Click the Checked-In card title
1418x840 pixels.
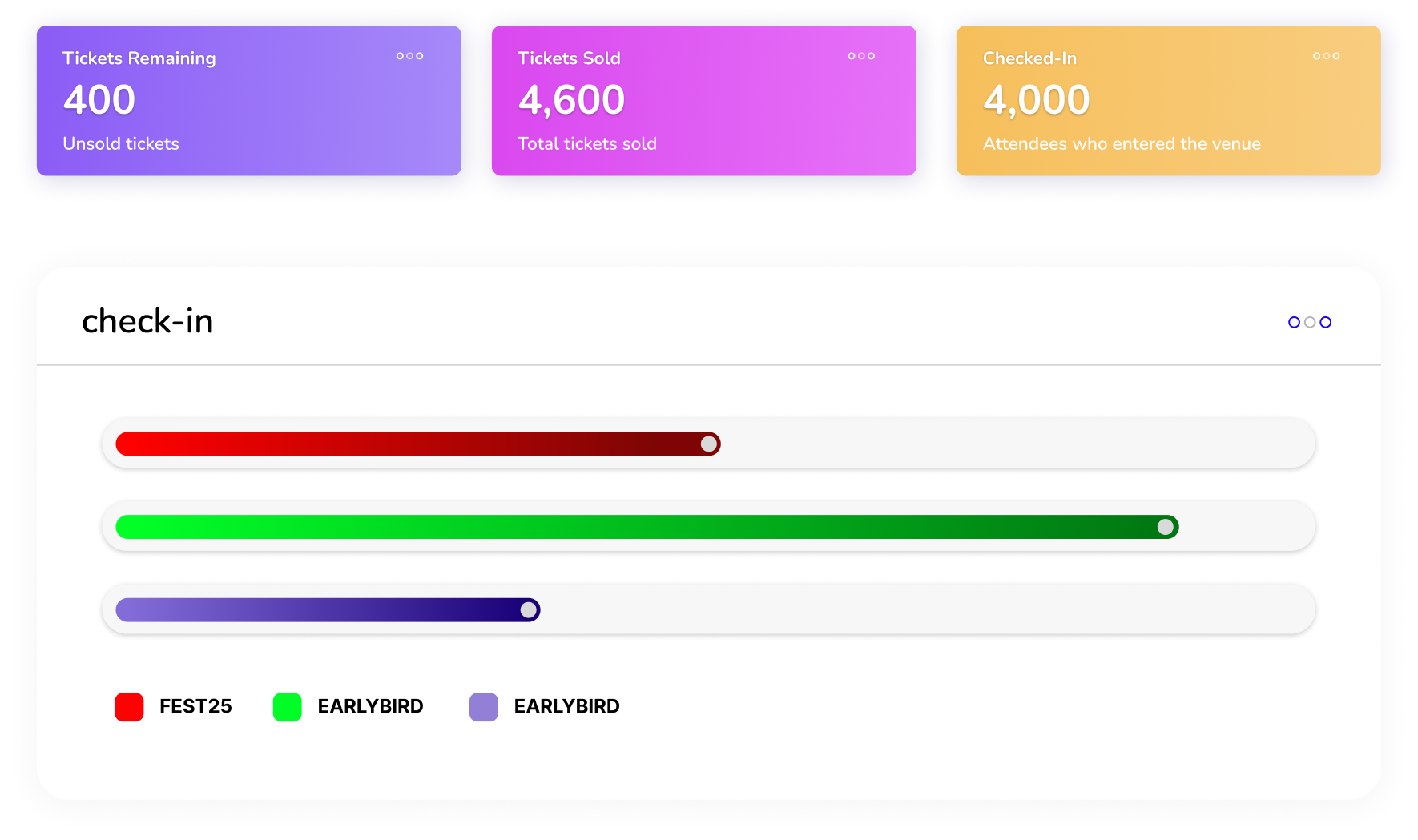pos(1029,58)
